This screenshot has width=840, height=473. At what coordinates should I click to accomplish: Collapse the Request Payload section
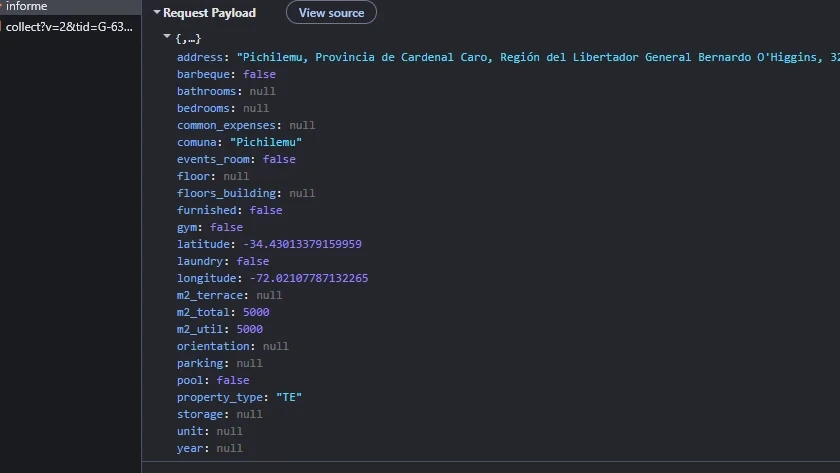[x=157, y=12]
